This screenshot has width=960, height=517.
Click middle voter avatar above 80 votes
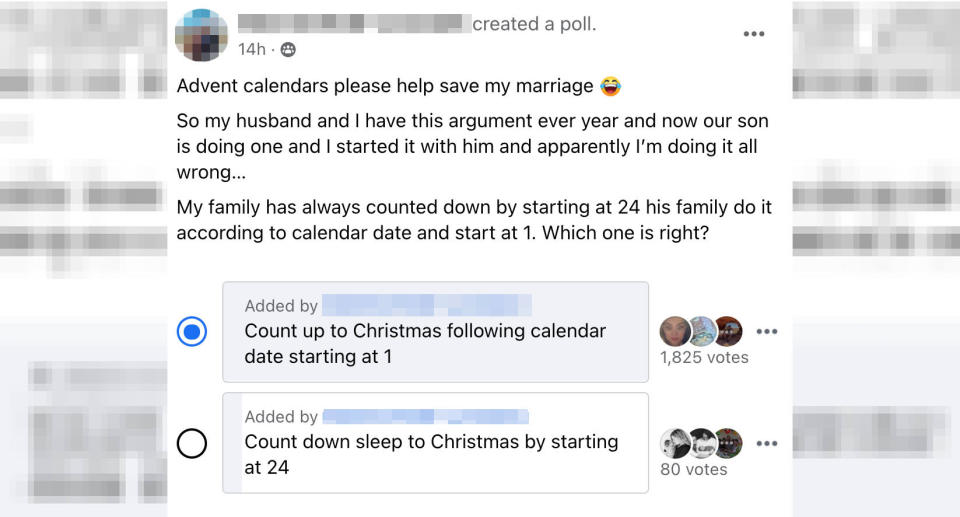(x=702, y=443)
